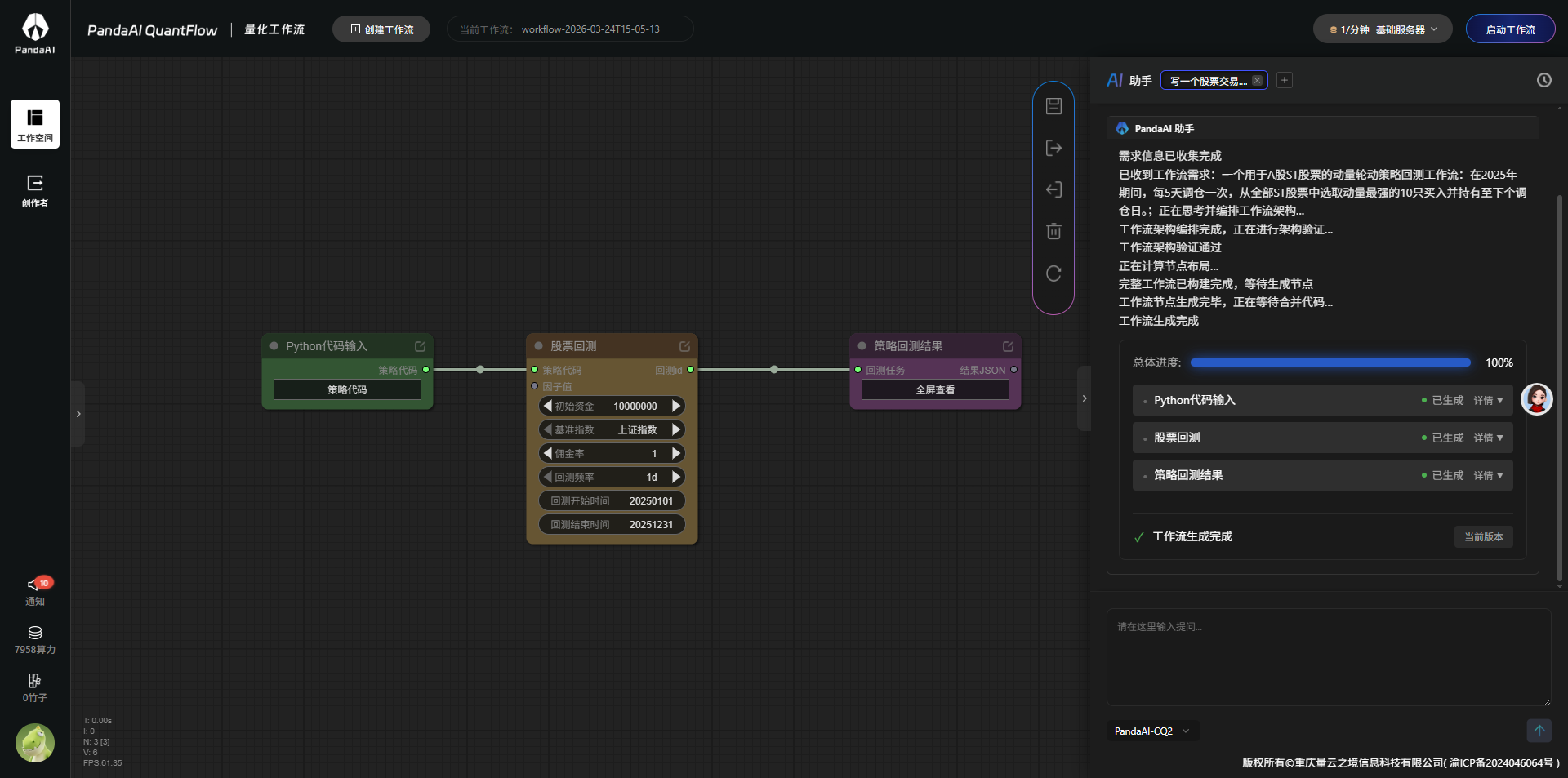Screen dimensions: 1568x778
Task: Click the save icon in floating toolbar
Action: tap(1053, 106)
